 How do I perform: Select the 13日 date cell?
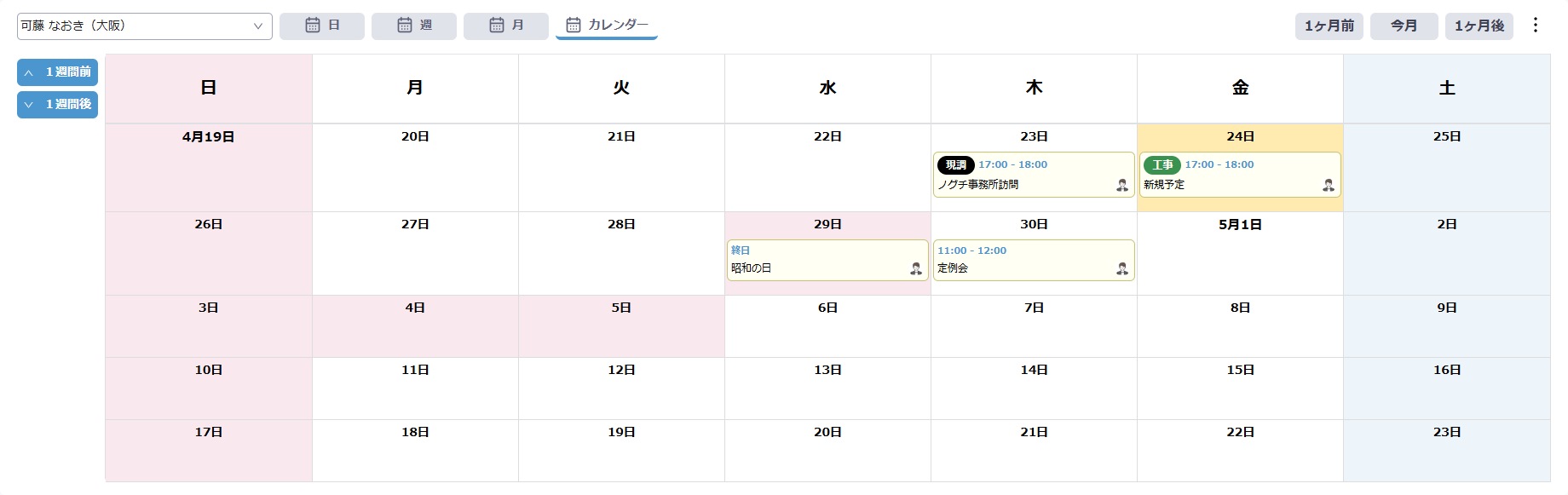(x=827, y=389)
